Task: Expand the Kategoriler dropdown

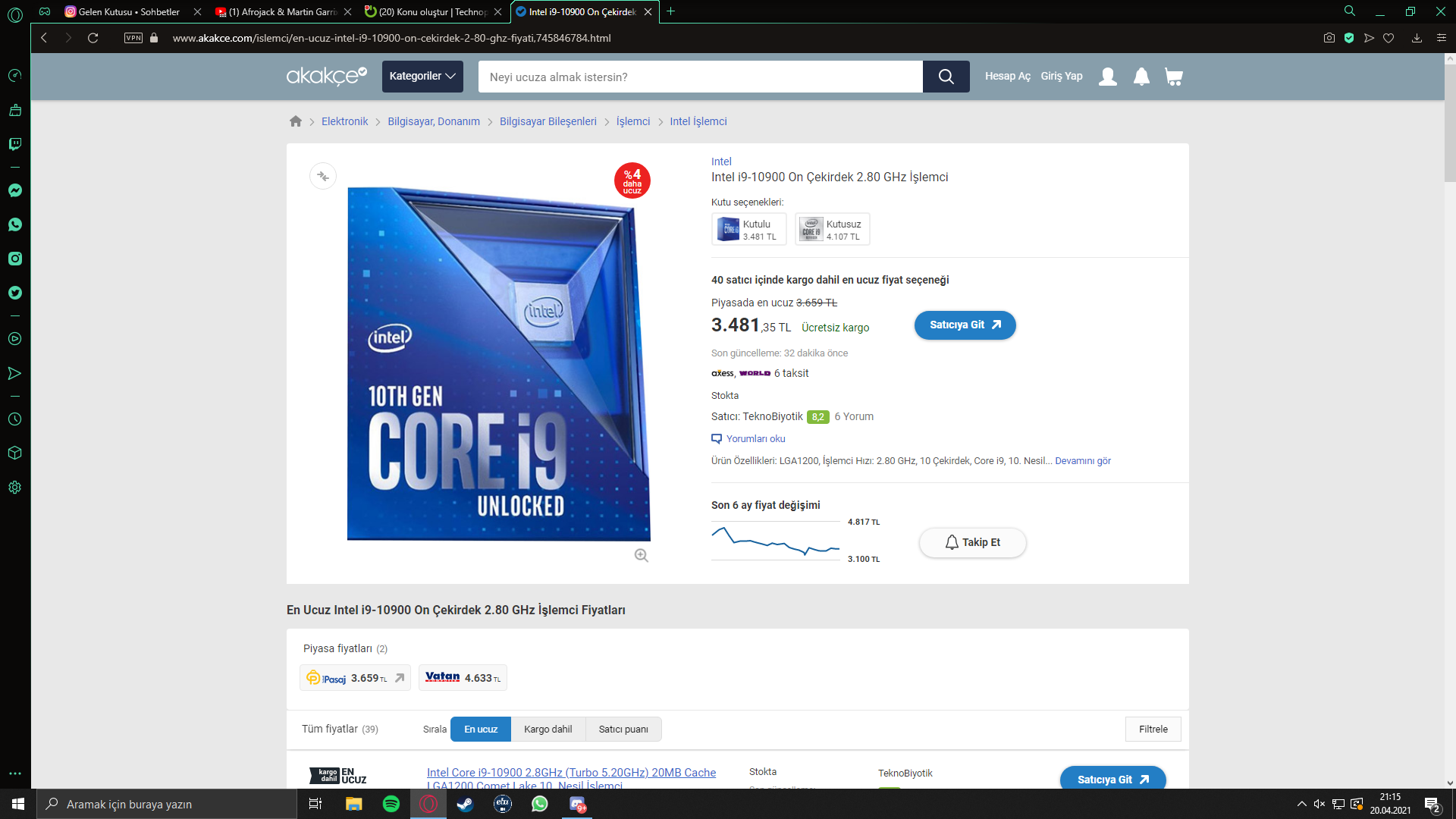Action: [x=422, y=77]
